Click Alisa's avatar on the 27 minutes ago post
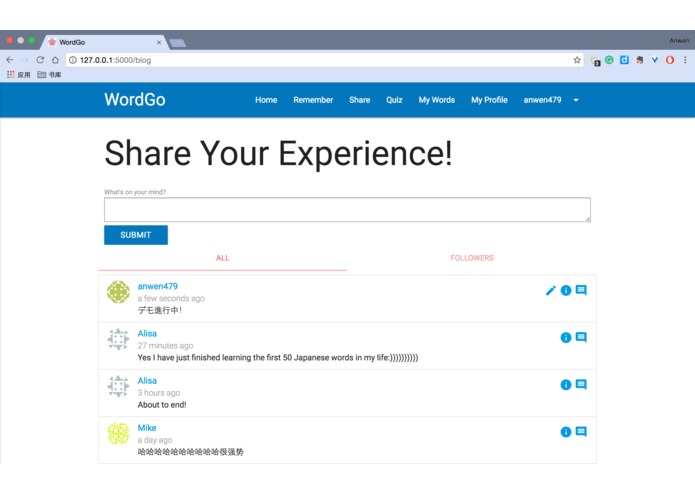The height and width of the screenshot is (494, 695). (x=118, y=339)
